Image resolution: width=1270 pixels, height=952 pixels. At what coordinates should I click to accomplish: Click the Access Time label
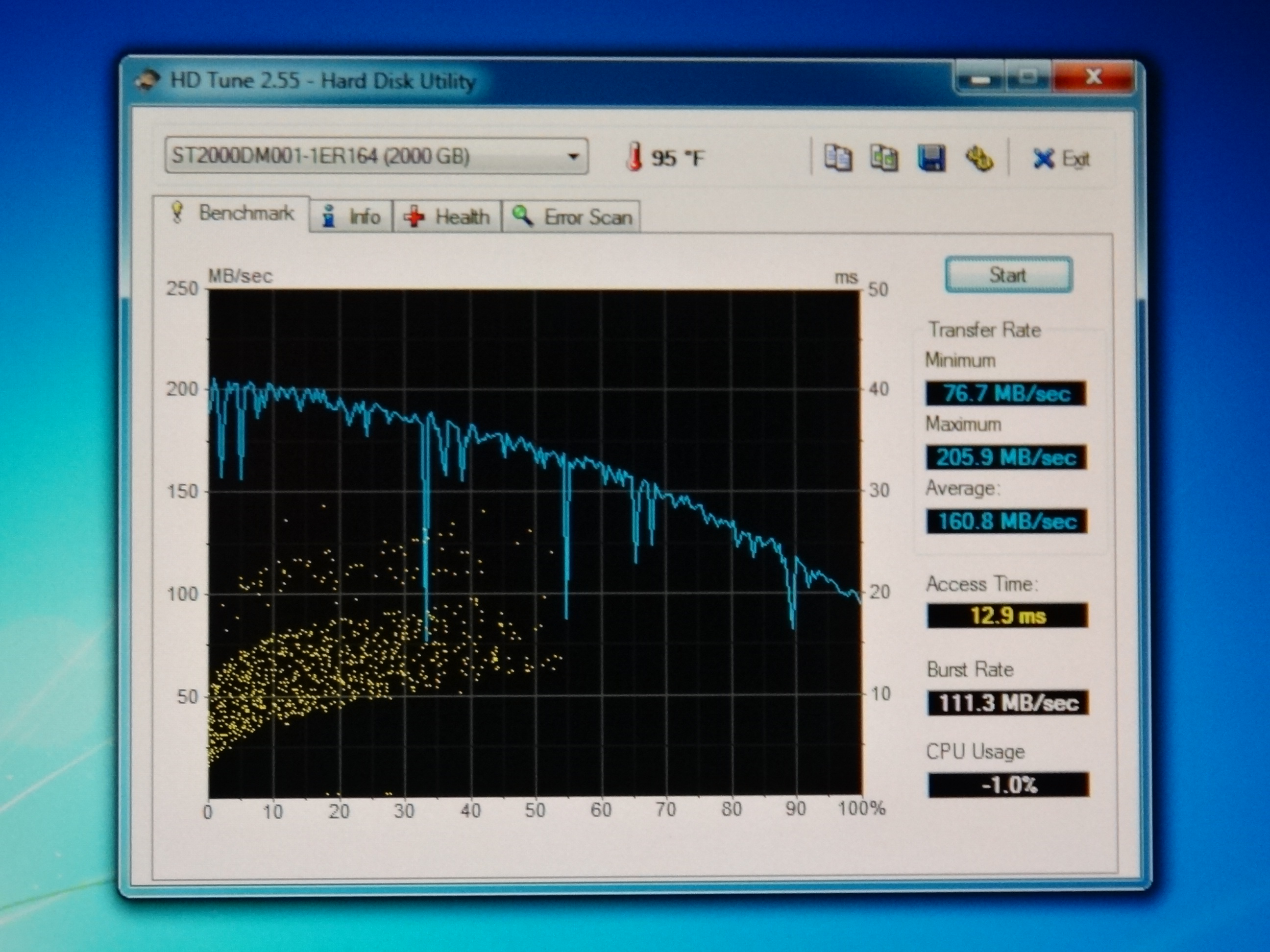tap(982, 584)
